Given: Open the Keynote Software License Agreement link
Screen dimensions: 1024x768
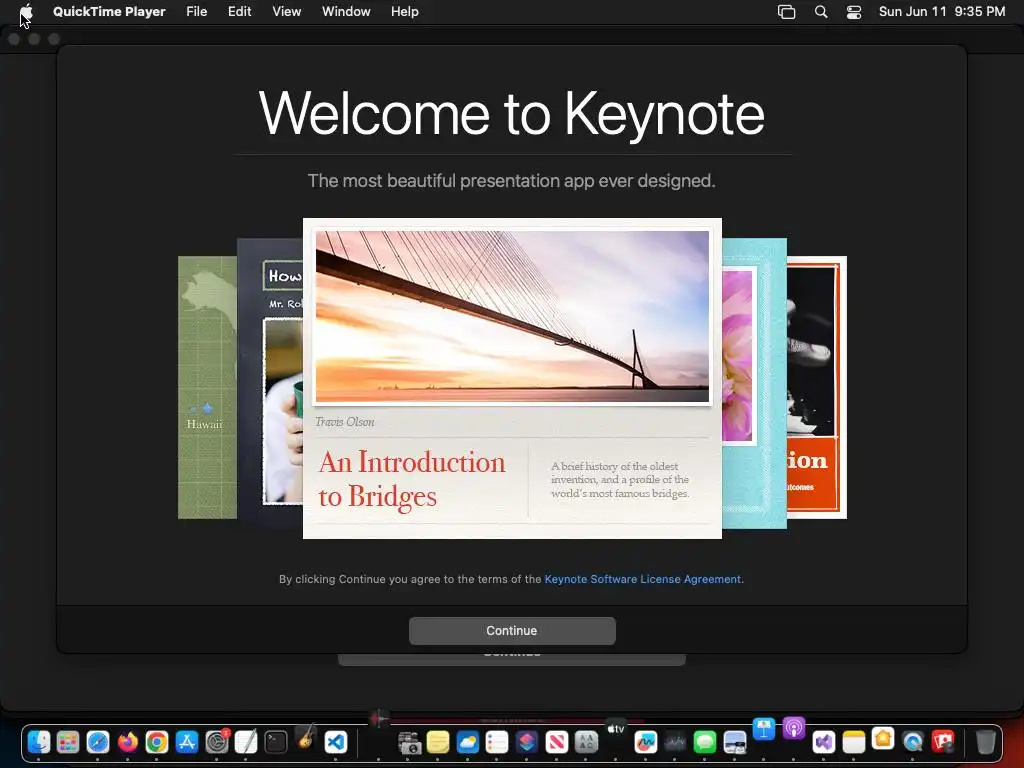Looking at the screenshot, I should click(x=642, y=579).
